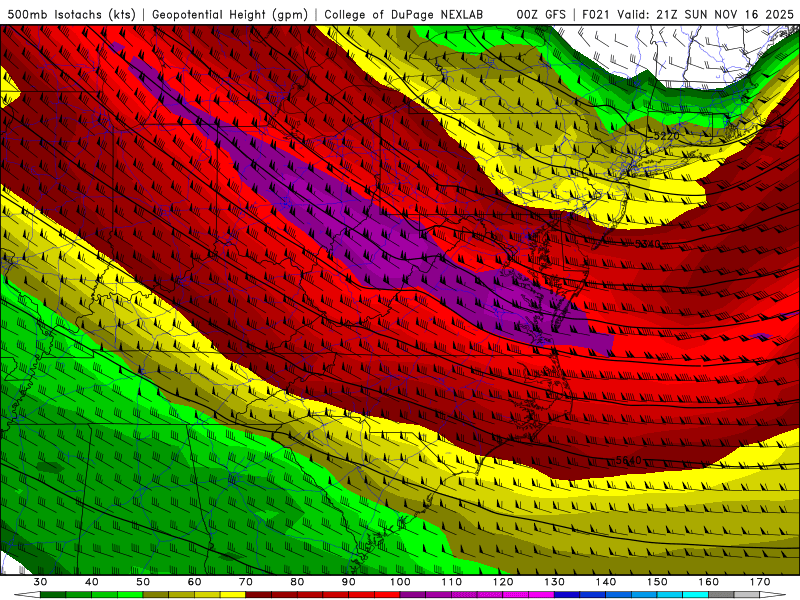Click the 60 label on the color scale
This screenshot has width=800, height=600.
(194, 582)
